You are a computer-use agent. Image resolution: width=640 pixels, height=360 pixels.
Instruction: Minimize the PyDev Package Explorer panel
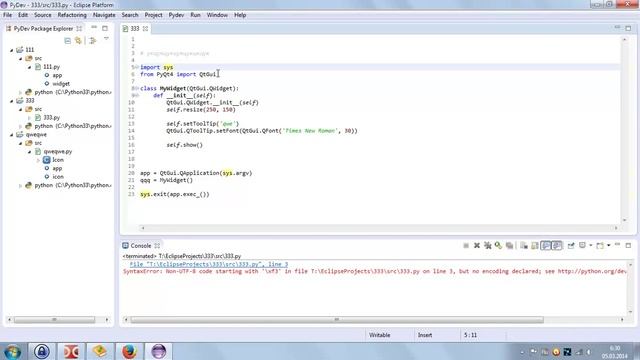[x=94, y=27]
